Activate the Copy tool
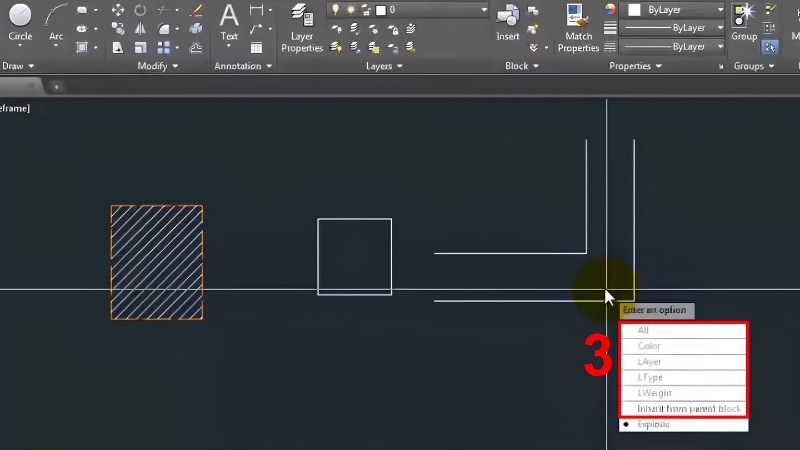The image size is (800, 450). [x=118, y=29]
